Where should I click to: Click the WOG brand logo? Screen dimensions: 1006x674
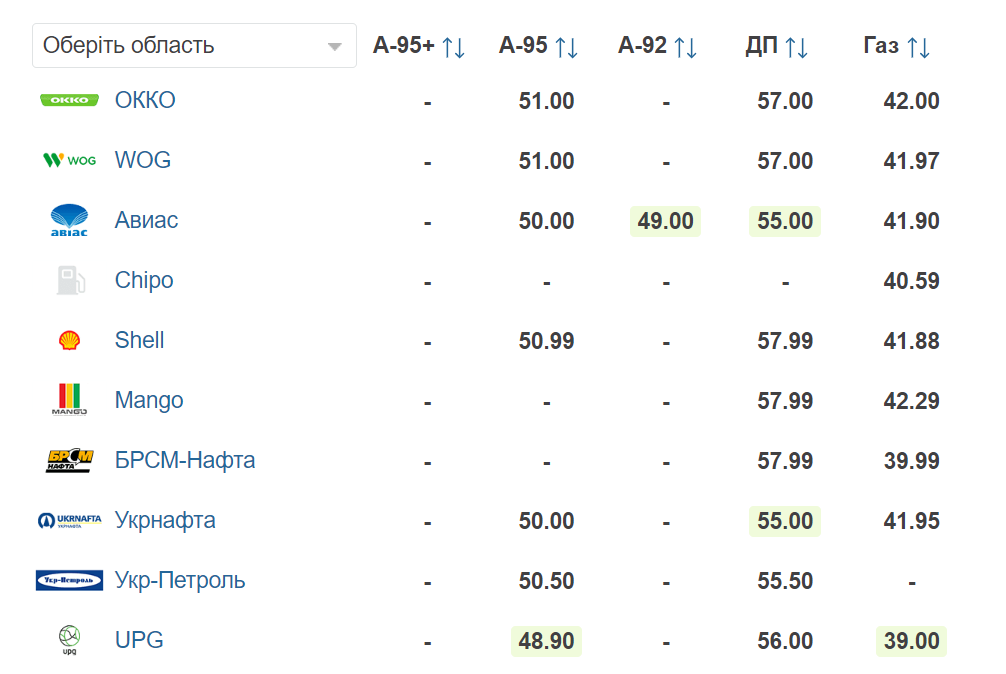pyautogui.click(x=69, y=160)
